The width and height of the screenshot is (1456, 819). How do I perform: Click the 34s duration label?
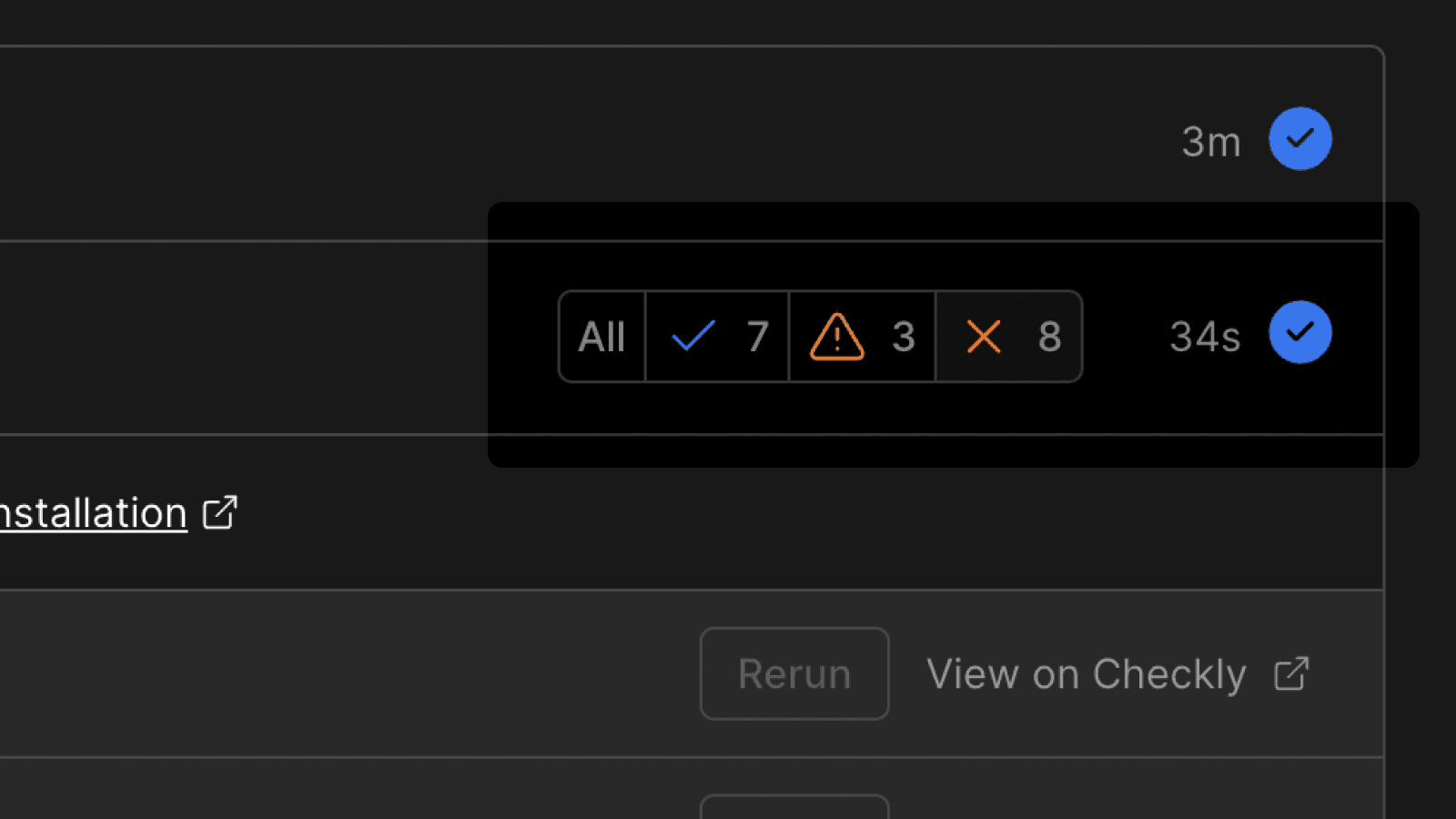[x=1205, y=337]
